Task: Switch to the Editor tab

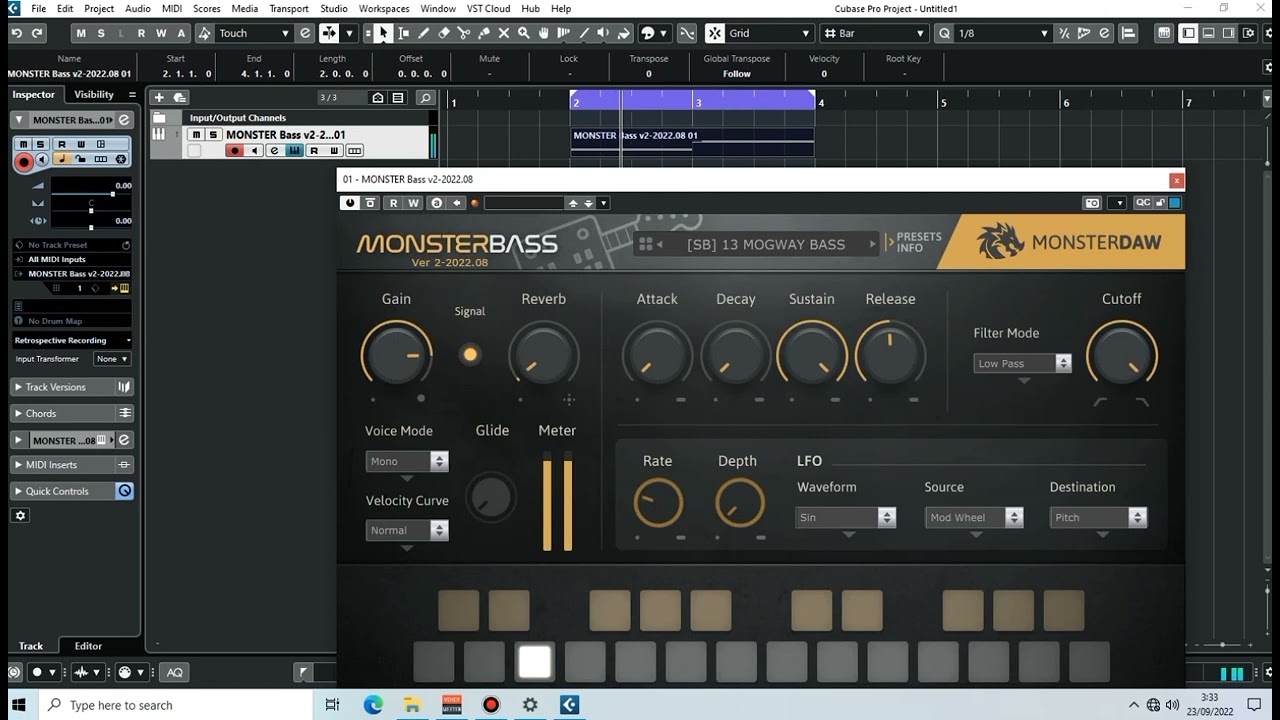Action: tap(88, 646)
